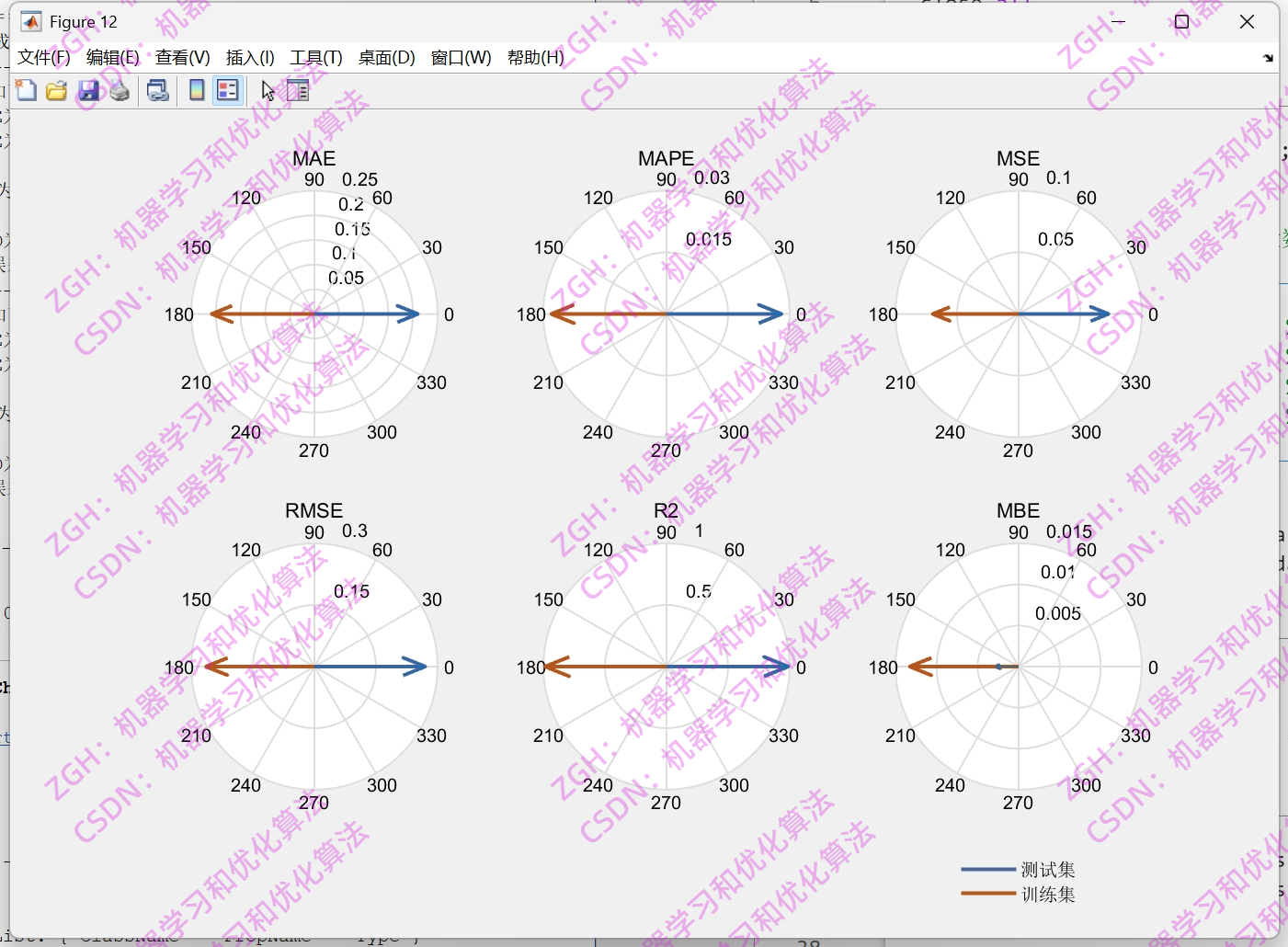Click the R2 plot title
1288x947 pixels.
pyautogui.click(x=667, y=510)
